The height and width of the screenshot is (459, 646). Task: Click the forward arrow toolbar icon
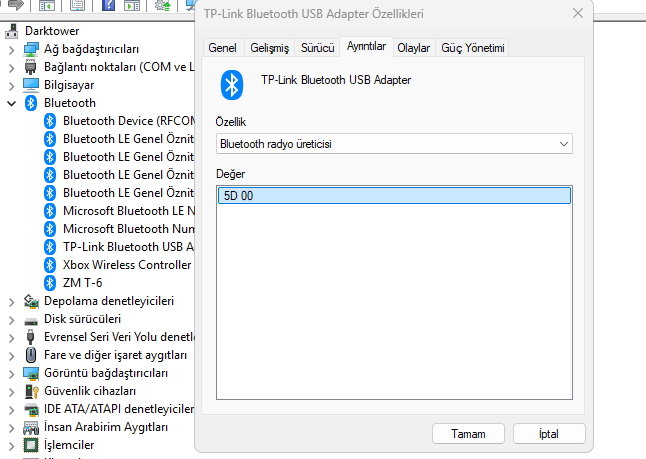16,5
